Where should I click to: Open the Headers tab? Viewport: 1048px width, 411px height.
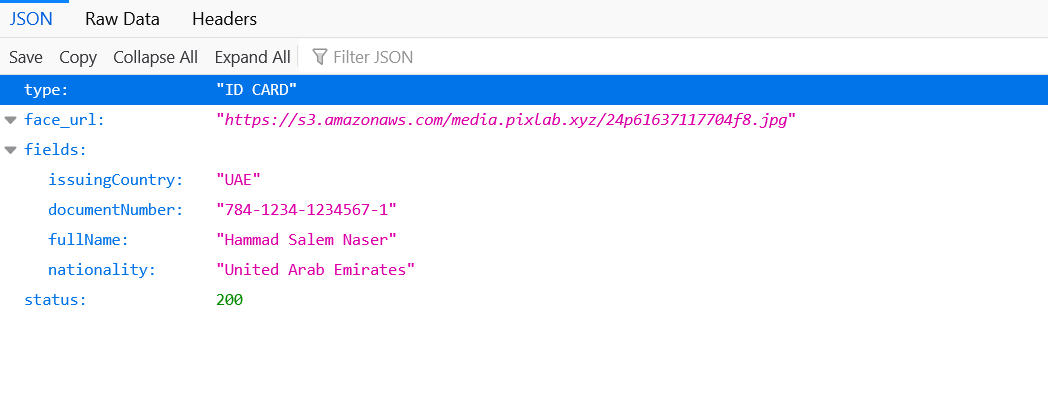point(225,19)
